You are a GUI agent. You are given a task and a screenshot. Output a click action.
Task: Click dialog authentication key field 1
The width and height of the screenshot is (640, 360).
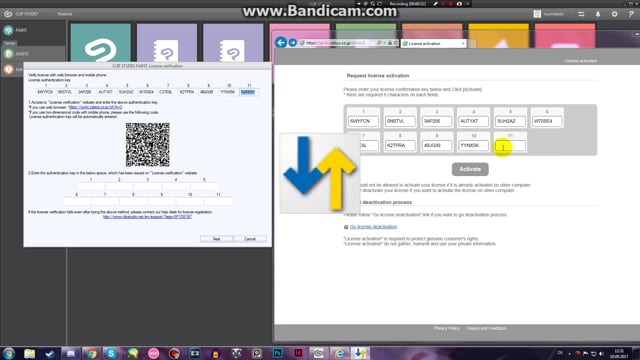click(x=45, y=92)
